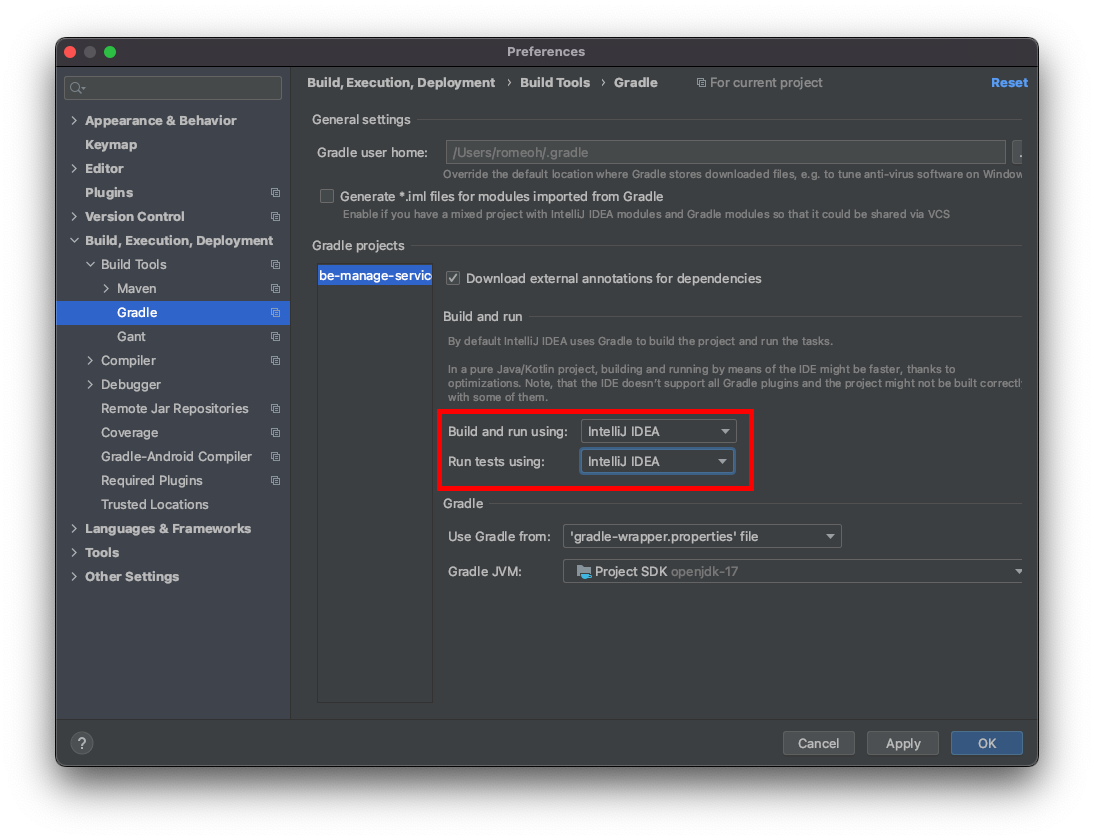Enable Generate *.iml files for modules checkbox
The width and height of the screenshot is (1094, 840).
coord(327,196)
